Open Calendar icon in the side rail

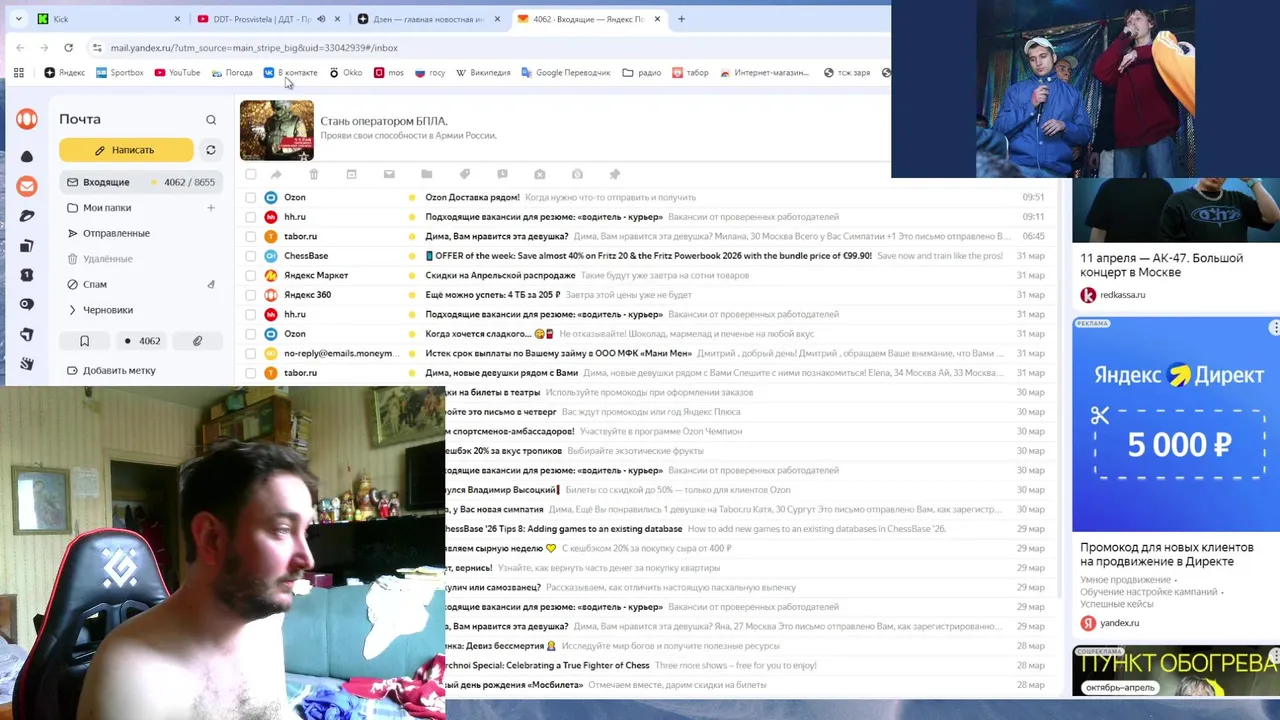pyautogui.click(x=27, y=275)
